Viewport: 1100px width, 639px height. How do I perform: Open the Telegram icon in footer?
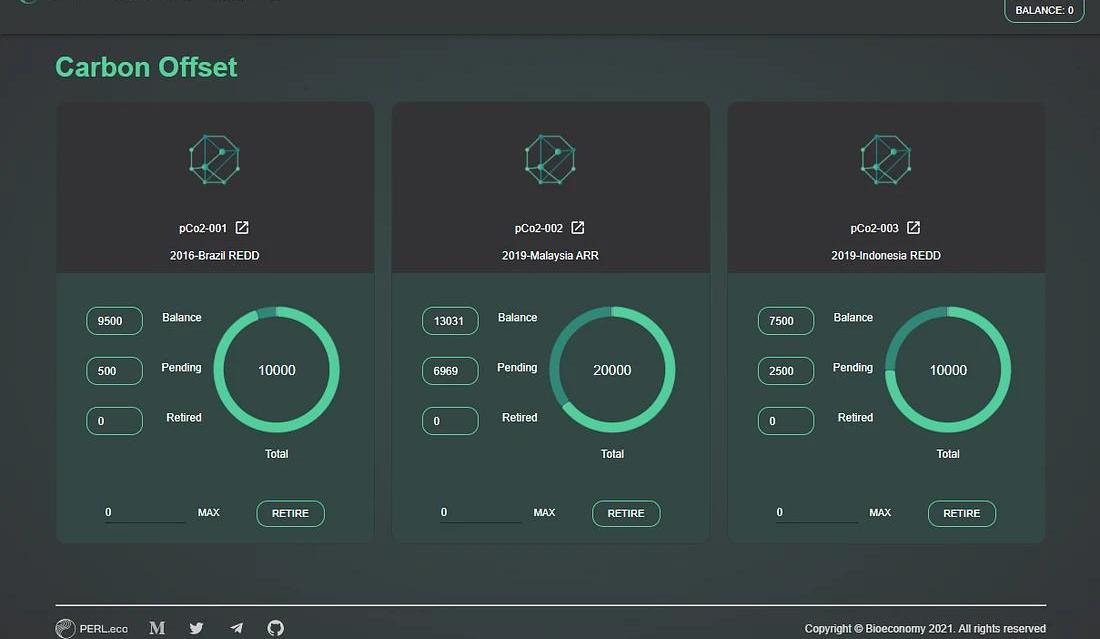pos(236,628)
